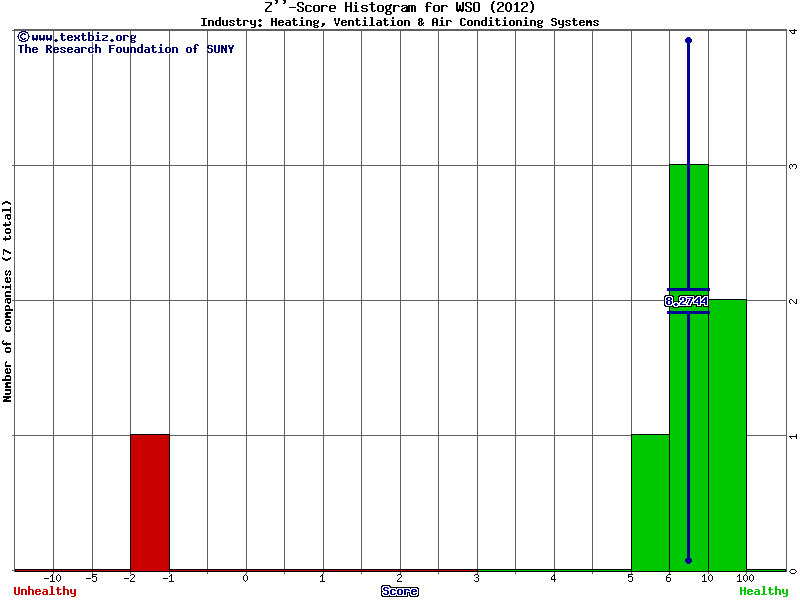Click the top dot of the blue marker line

click(689, 40)
